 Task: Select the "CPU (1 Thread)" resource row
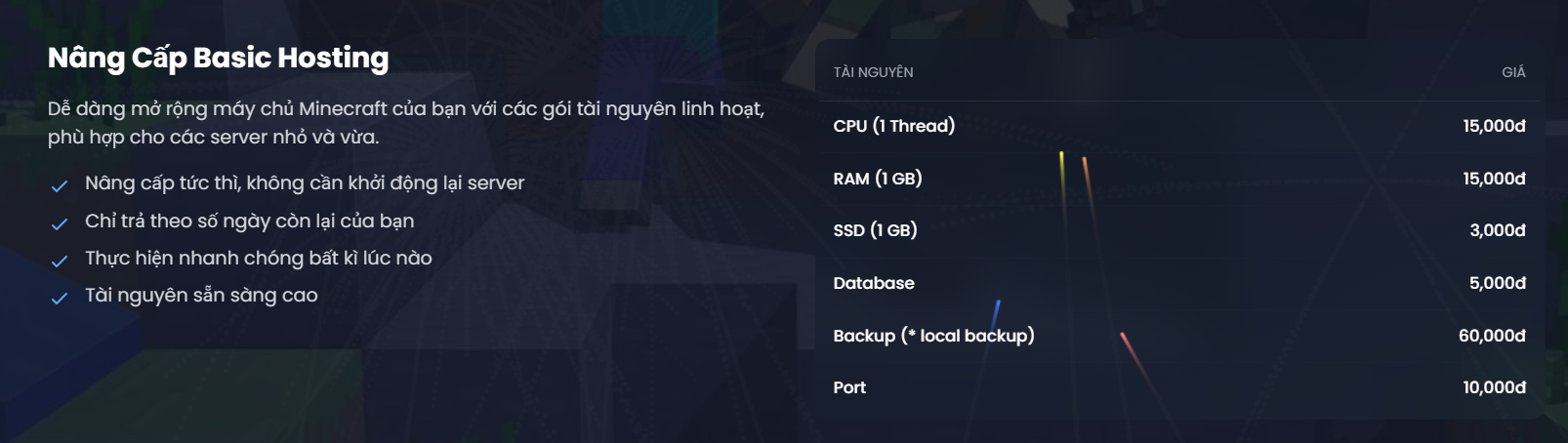pos(893,126)
